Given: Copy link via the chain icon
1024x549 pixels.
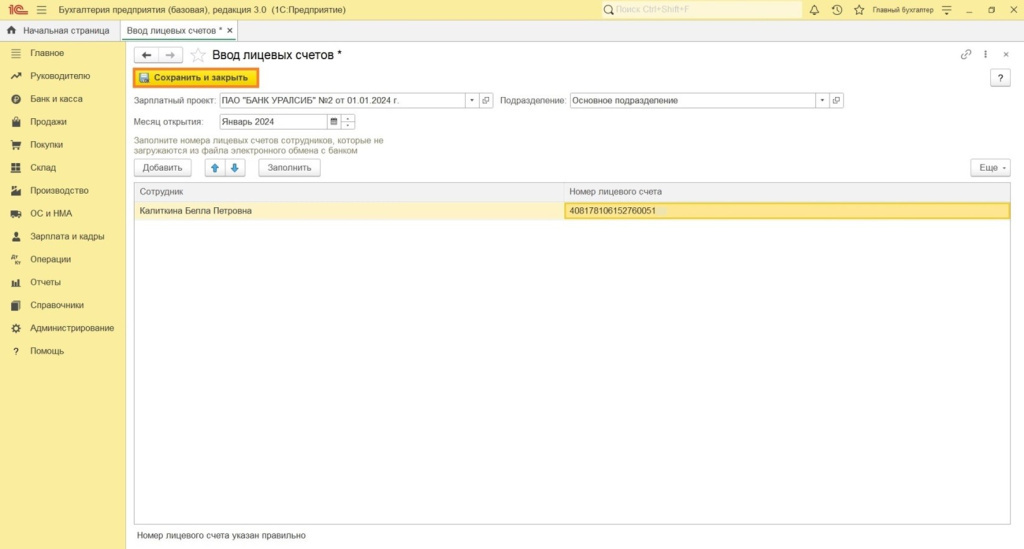Looking at the screenshot, I should point(966,55).
